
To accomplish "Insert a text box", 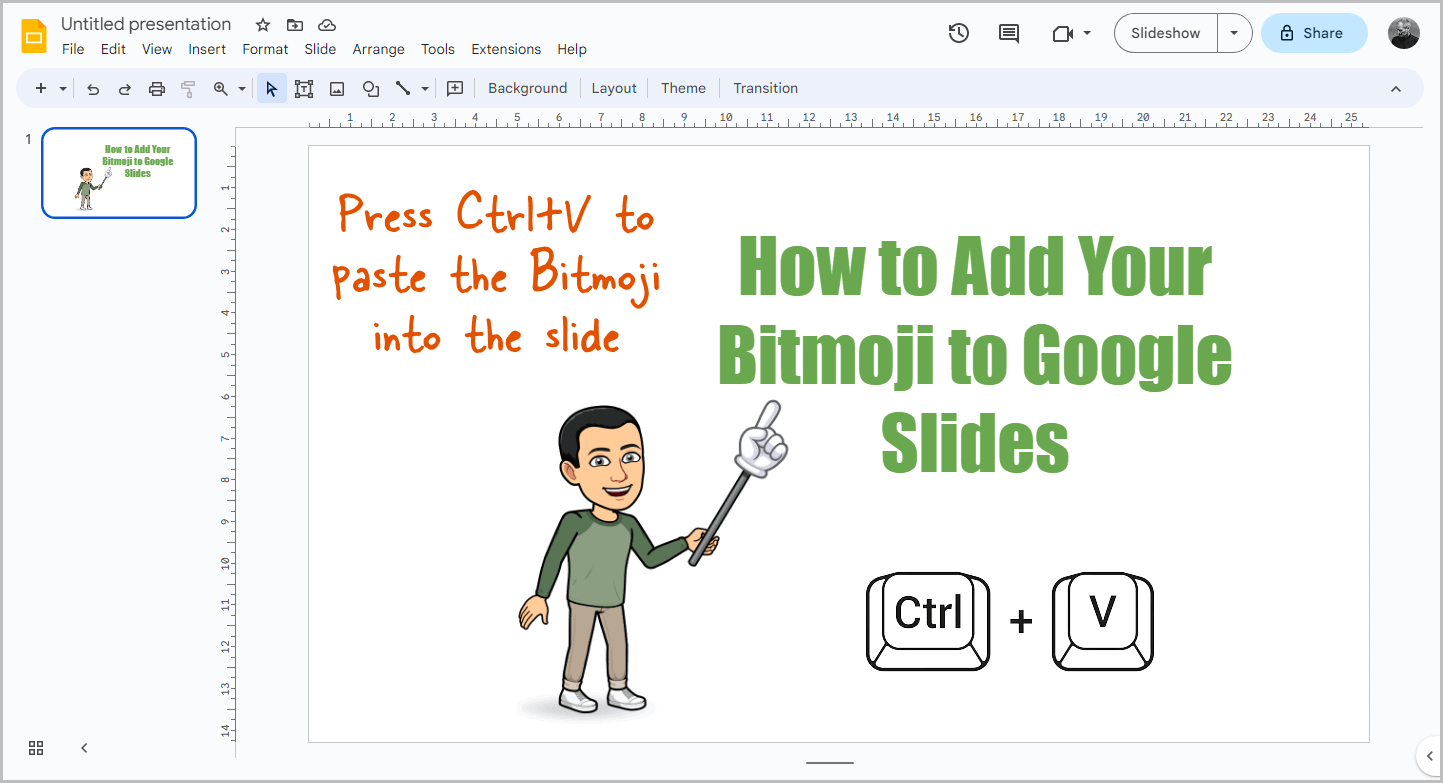I will 304,88.
